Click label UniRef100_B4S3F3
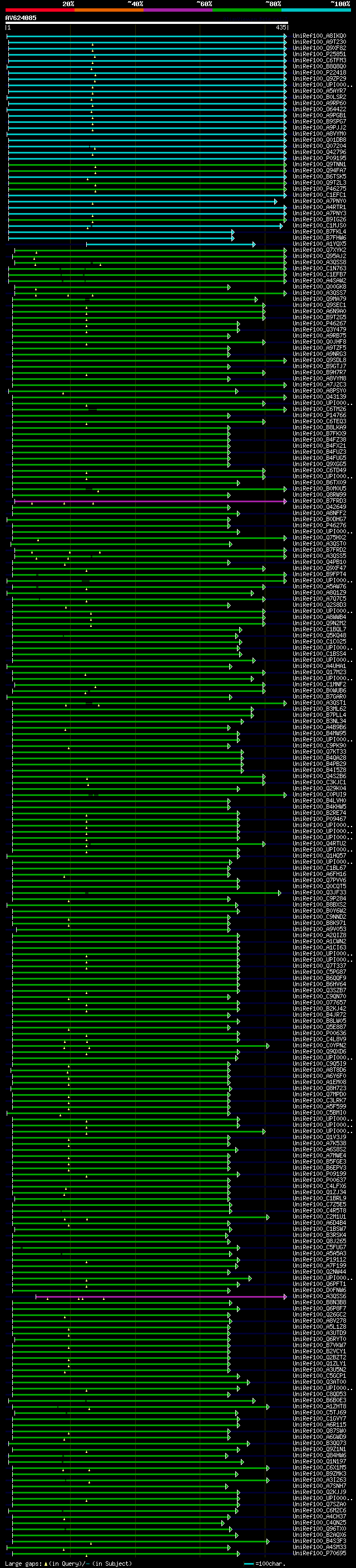The height and width of the screenshot is (1568, 356). coord(319,1541)
